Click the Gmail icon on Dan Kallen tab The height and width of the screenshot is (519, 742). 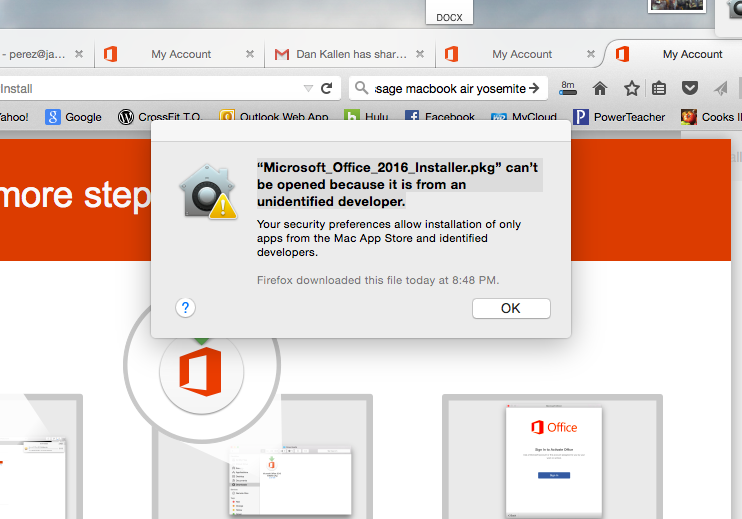282,54
